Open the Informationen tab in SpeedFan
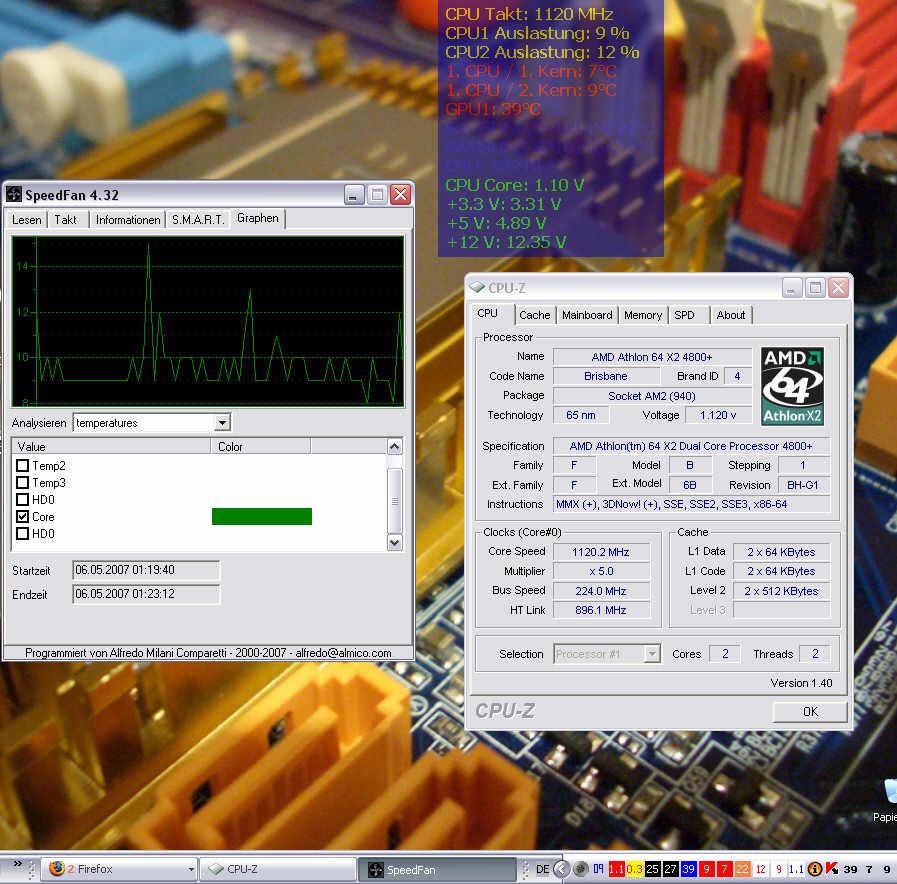 (x=128, y=220)
